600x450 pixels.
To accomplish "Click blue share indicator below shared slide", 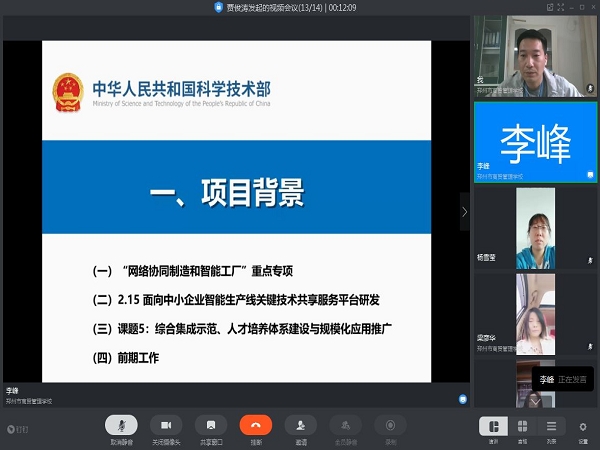I will [x=463, y=399].
